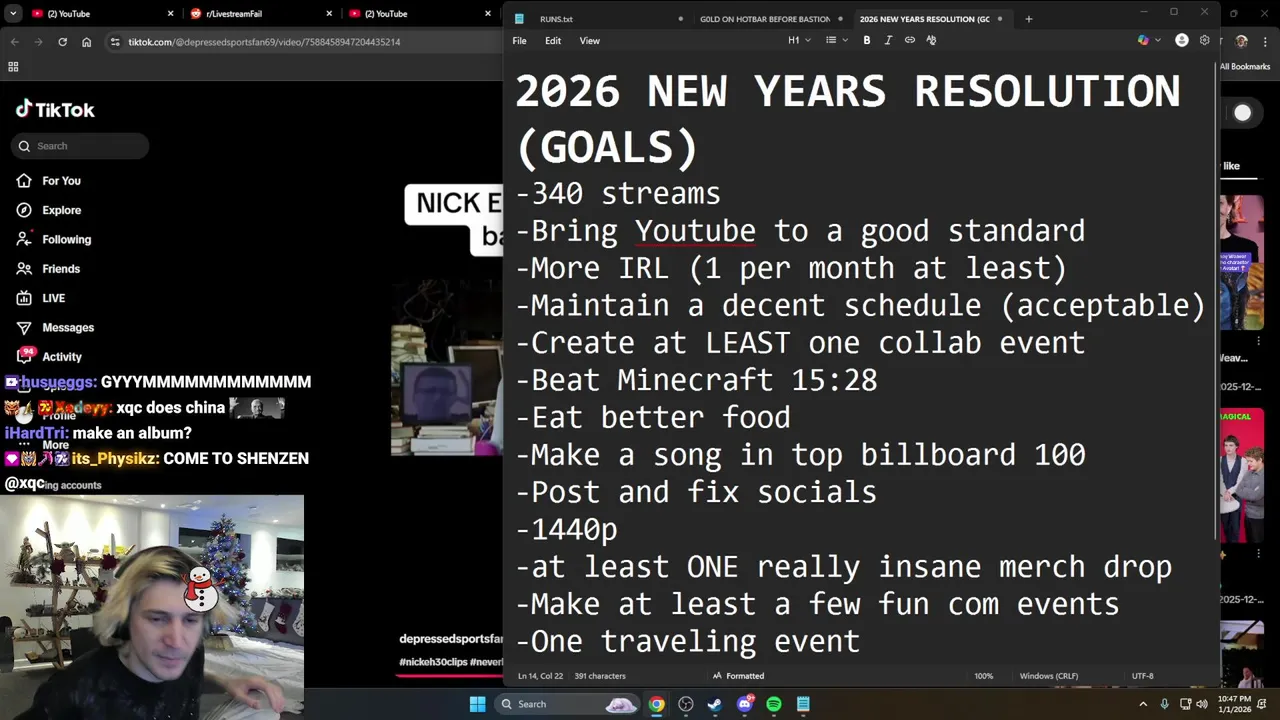Screen dimensions: 1280x720
Task: Open the Notepad View menu
Action: pos(590,41)
